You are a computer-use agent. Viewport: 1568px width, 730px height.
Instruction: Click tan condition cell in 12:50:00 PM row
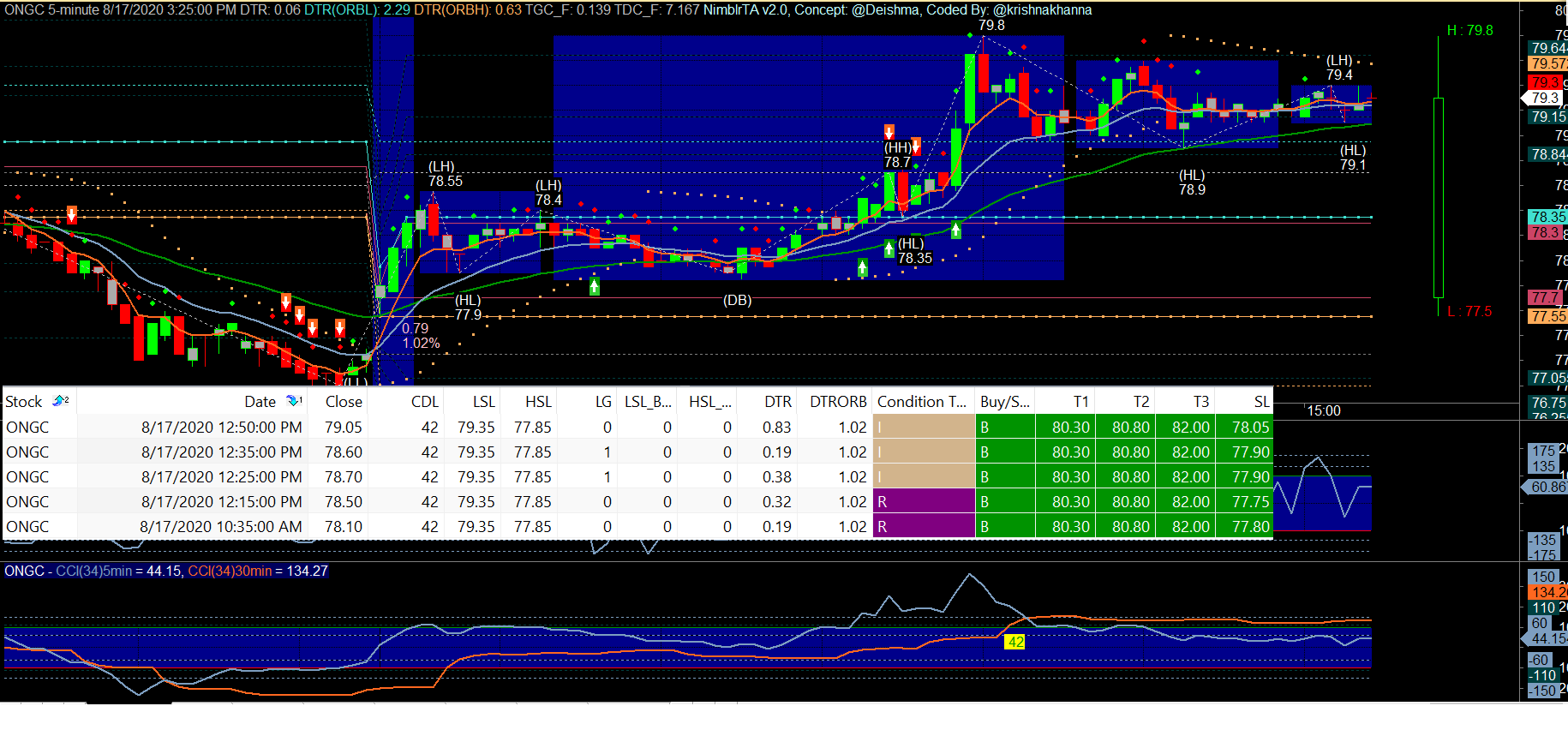pyautogui.click(x=923, y=428)
